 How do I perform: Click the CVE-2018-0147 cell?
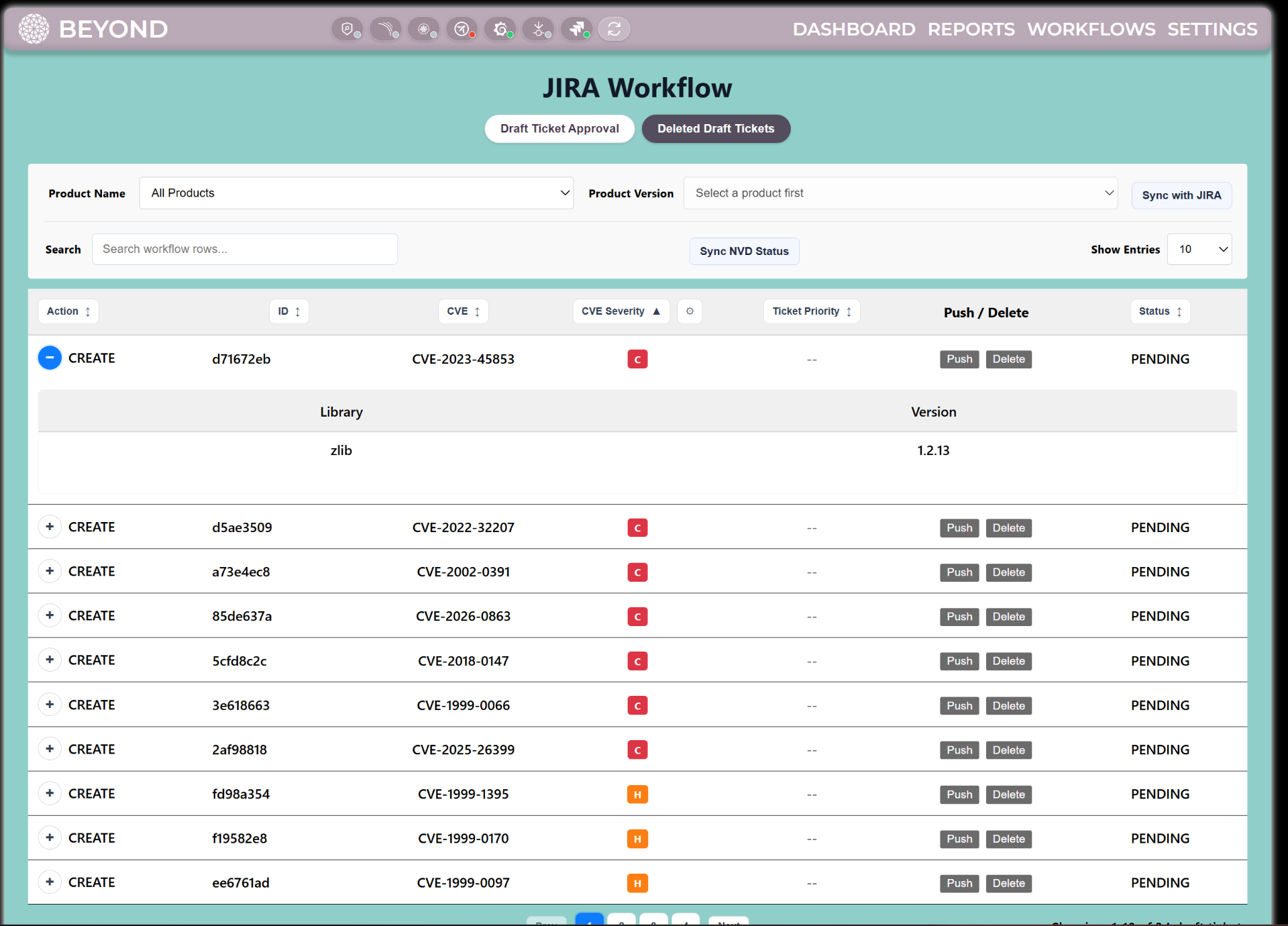[x=463, y=661]
